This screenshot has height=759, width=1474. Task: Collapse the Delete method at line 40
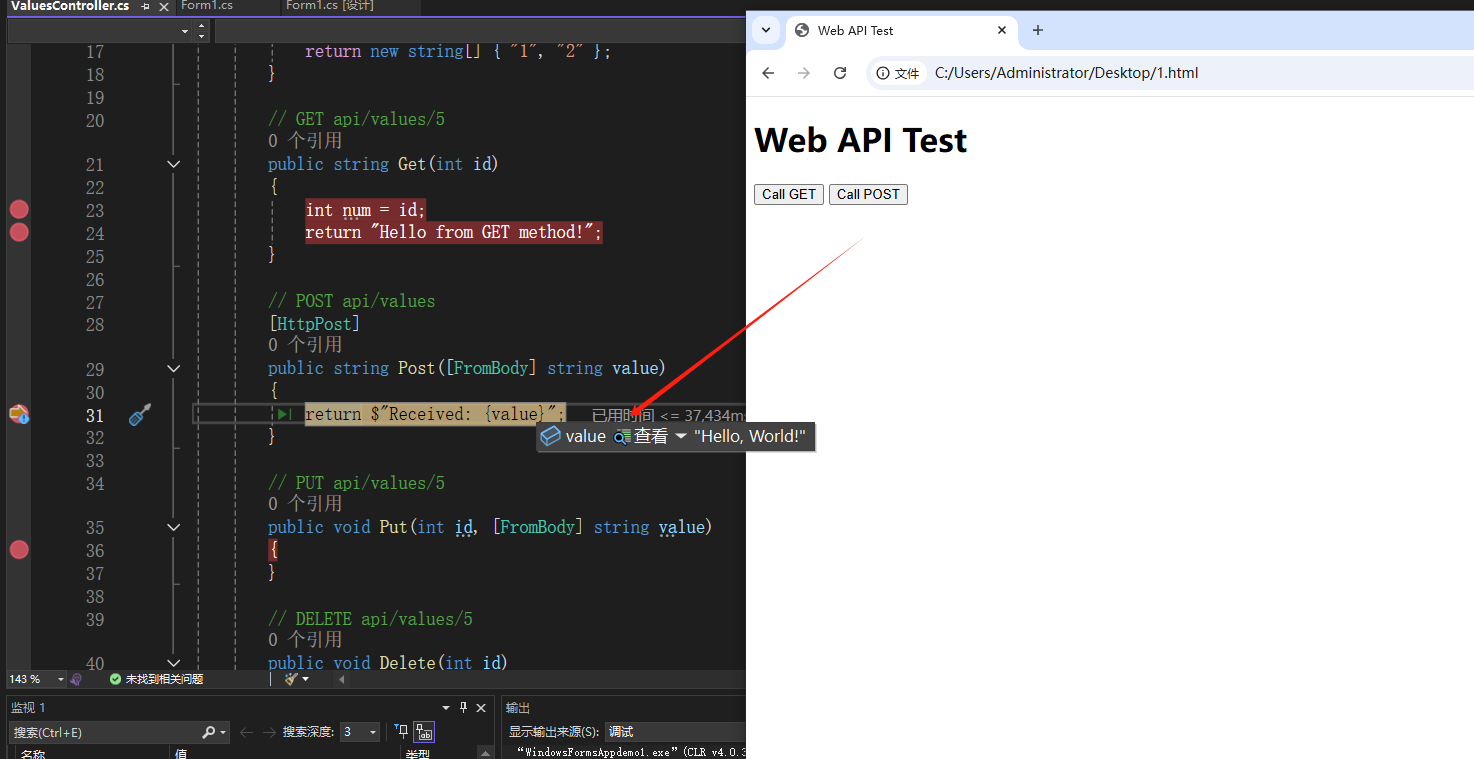pos(174,662)
